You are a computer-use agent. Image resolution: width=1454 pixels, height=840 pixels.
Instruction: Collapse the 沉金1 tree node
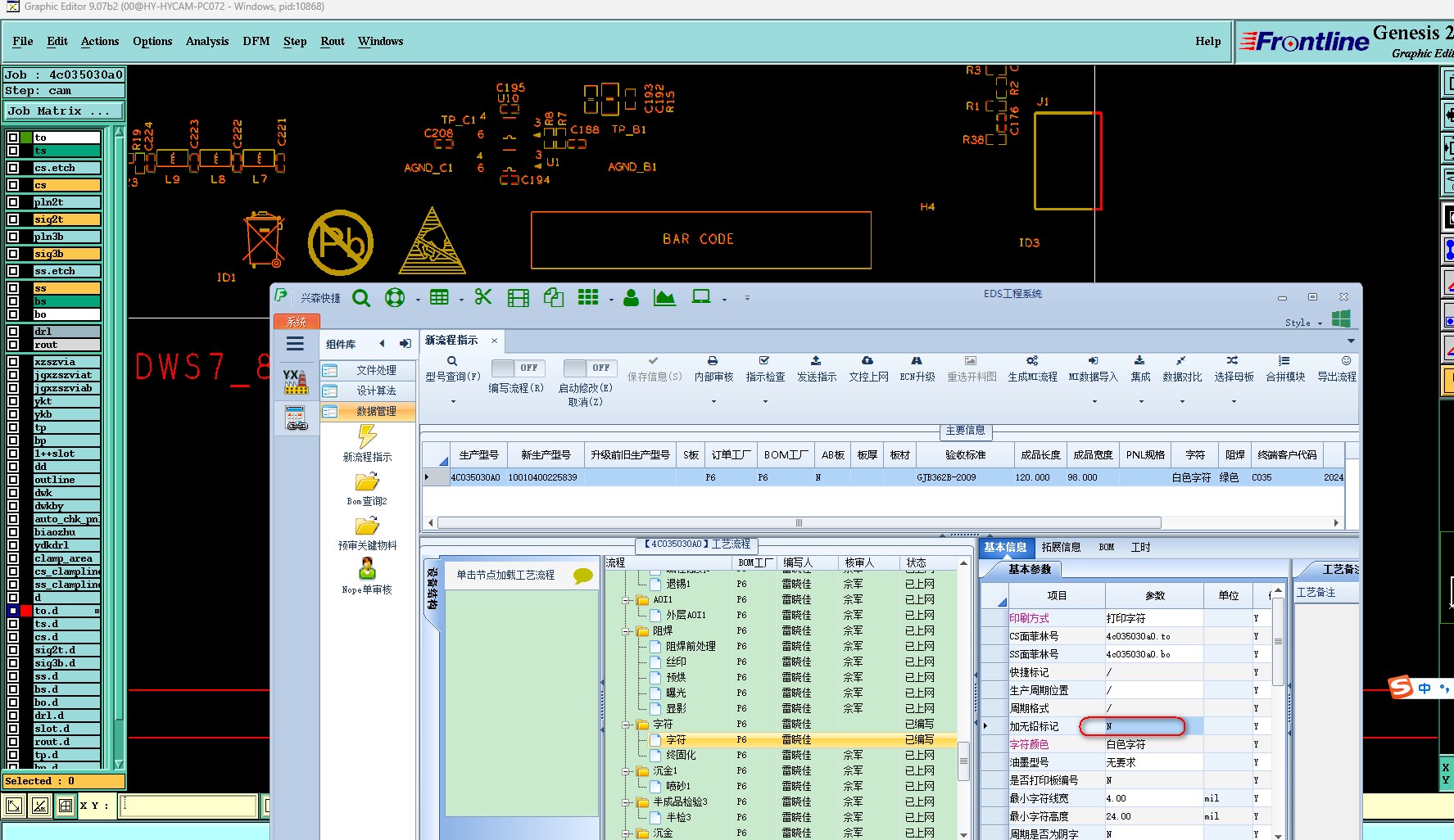[x=626, y=771]
